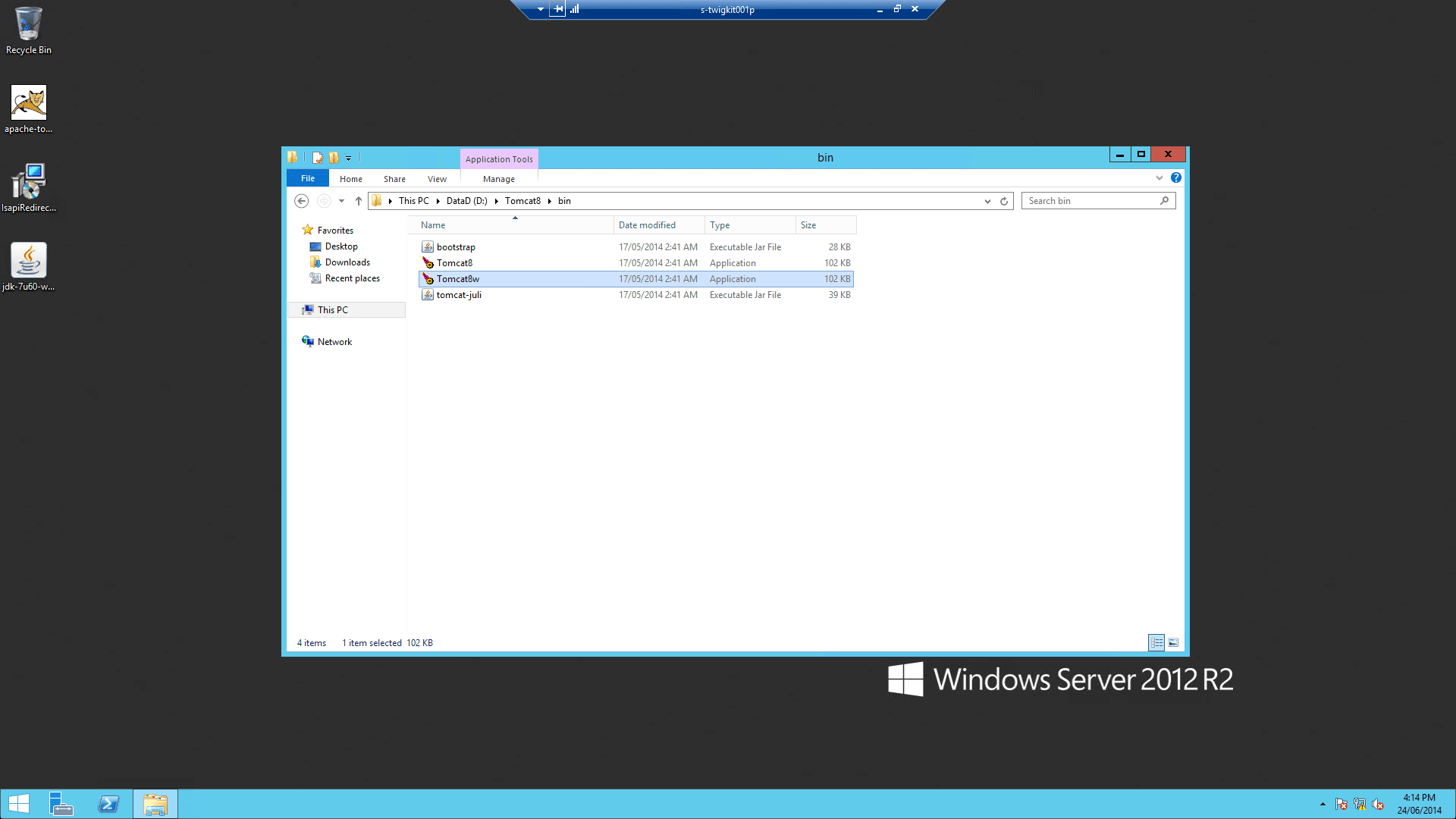
Task: Click the Tomcat8 breadcrumb in the address bar
Action: [x=522, y=201]
